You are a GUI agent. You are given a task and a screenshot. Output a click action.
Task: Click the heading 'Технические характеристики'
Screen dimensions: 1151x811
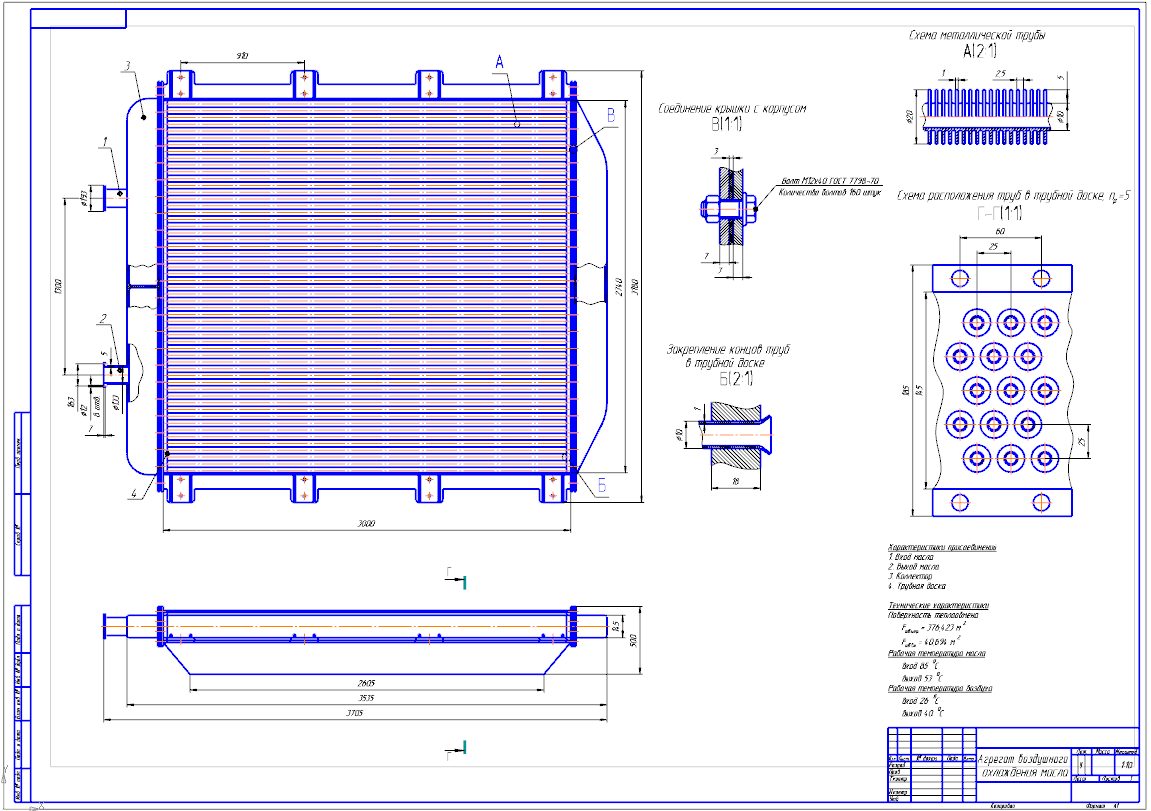pyautogui.click(x=939, y=605)
